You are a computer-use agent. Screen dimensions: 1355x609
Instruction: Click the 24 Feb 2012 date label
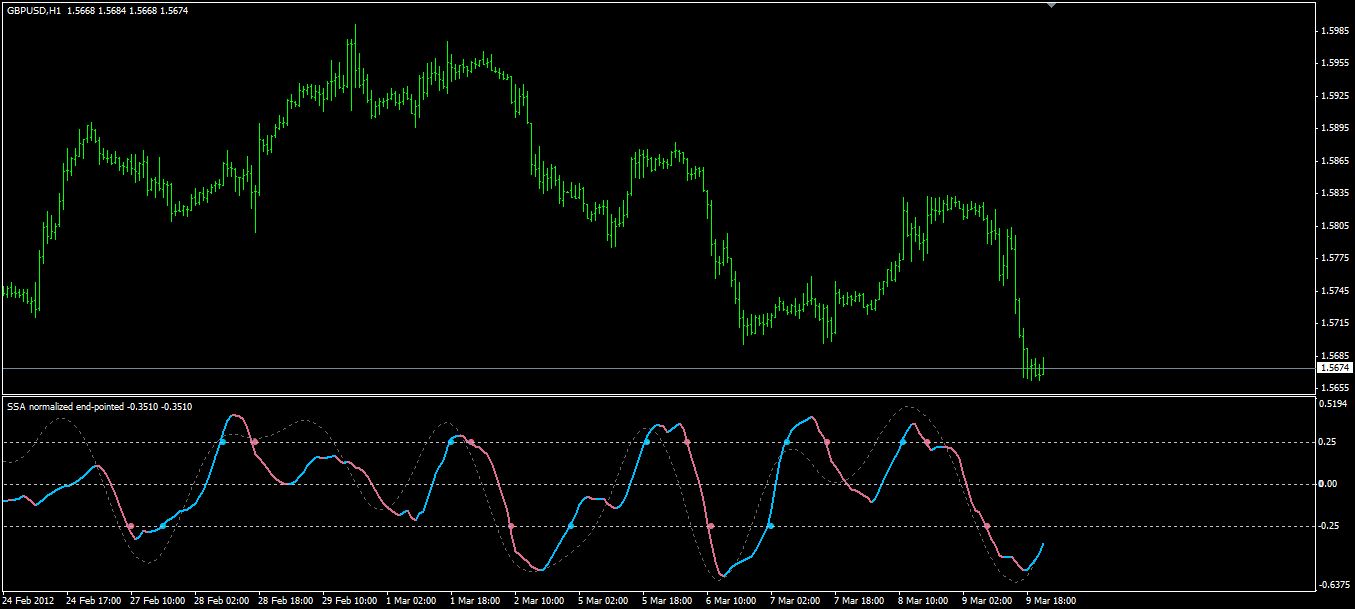(28, 602)
